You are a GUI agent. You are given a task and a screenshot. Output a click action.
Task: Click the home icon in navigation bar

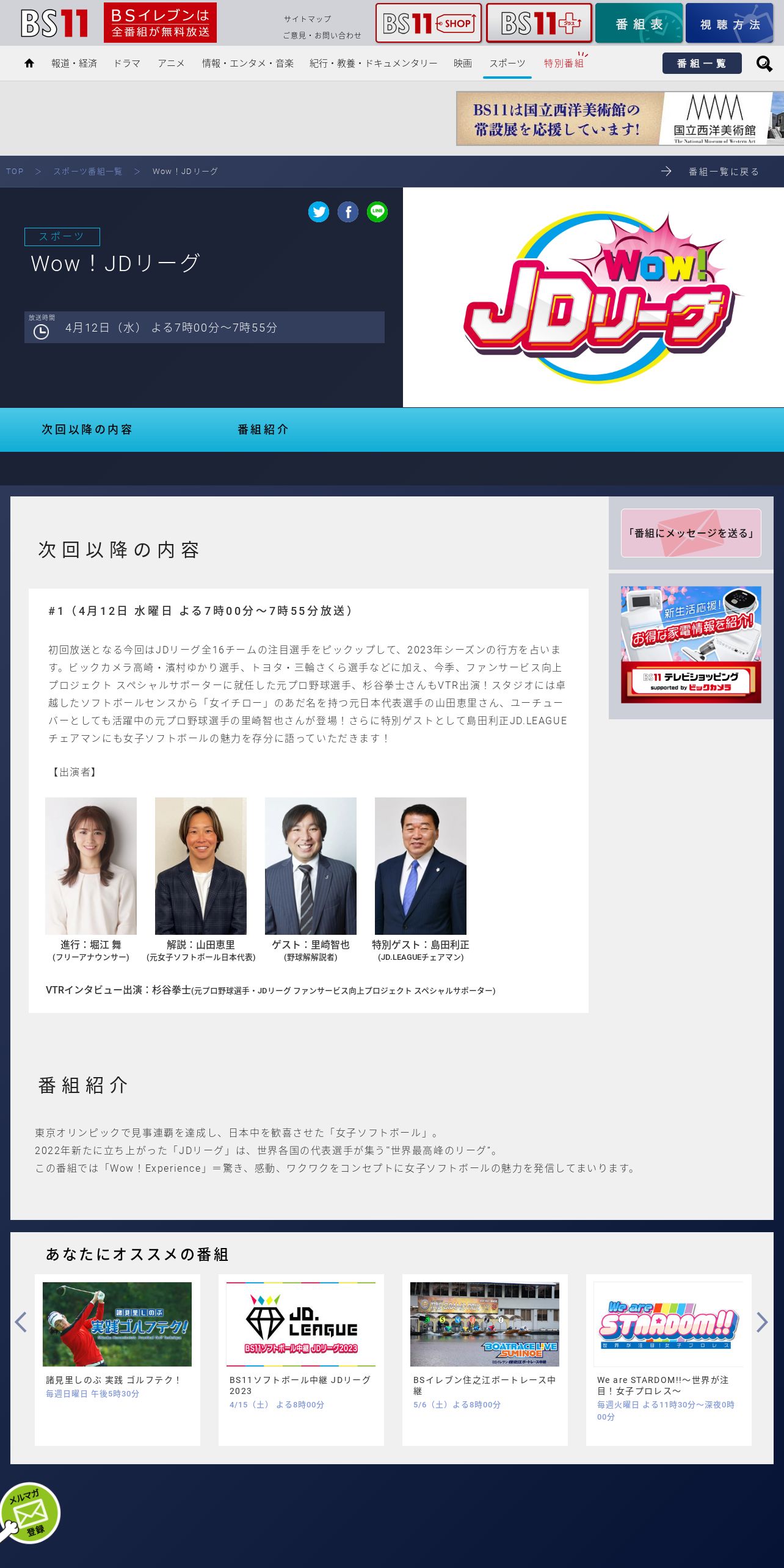tap(29, 63)
